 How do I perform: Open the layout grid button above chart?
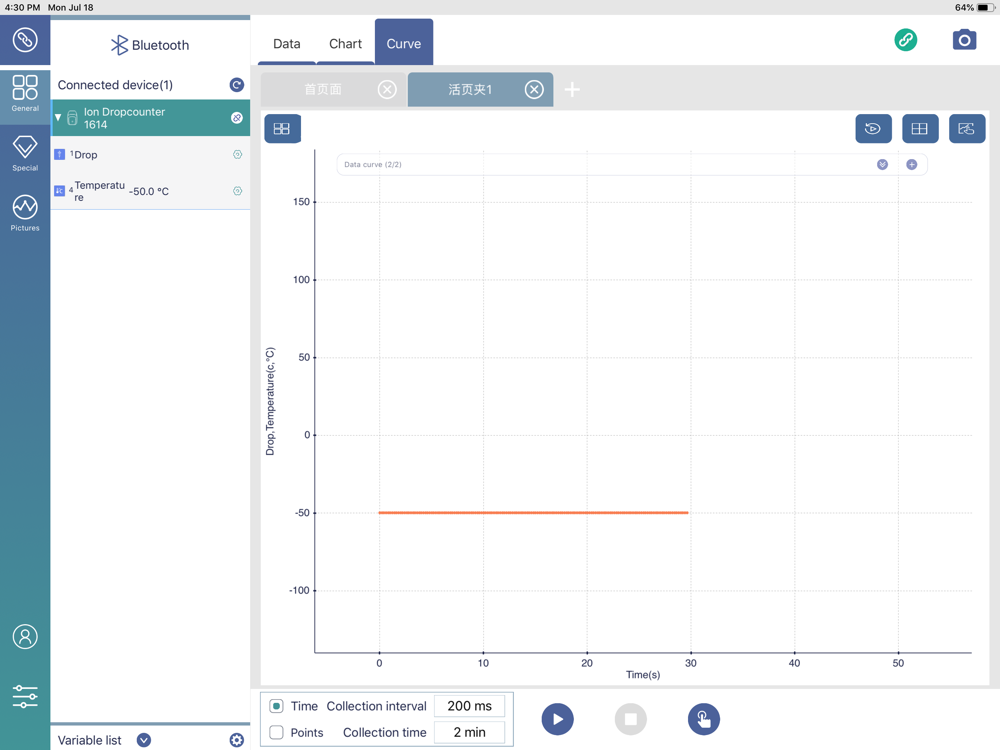pos(282,129)
